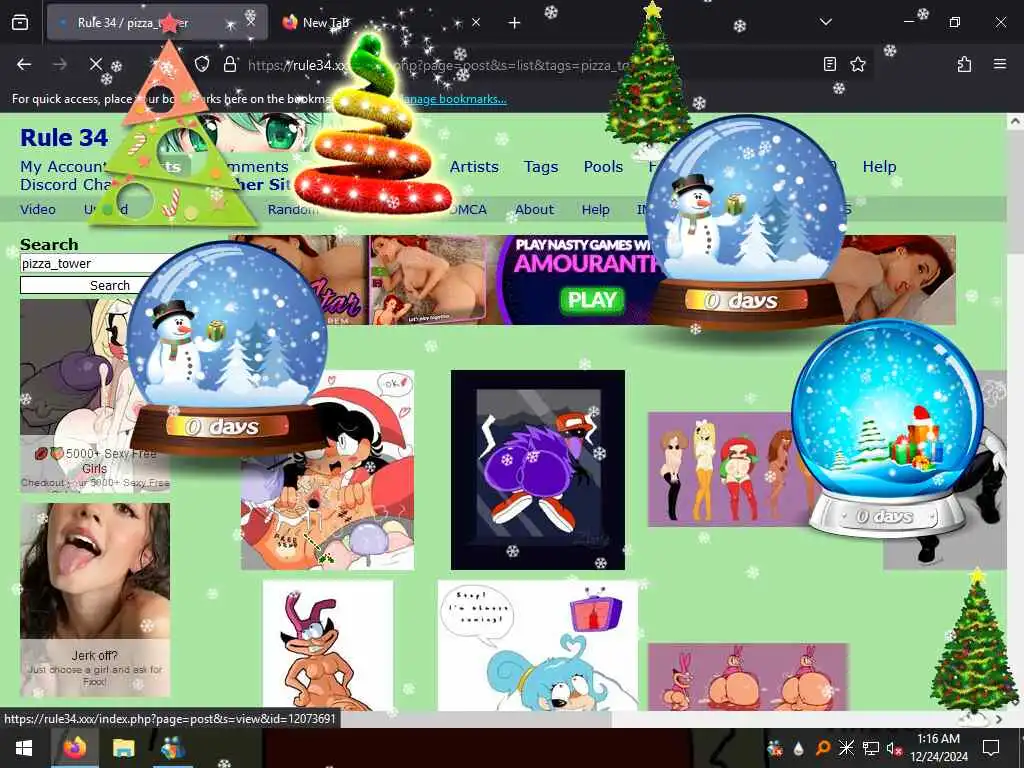This screenshot has width=1024, height=768.
Task: Click the two-people app taskbar icon
Action: pos(172,748)
